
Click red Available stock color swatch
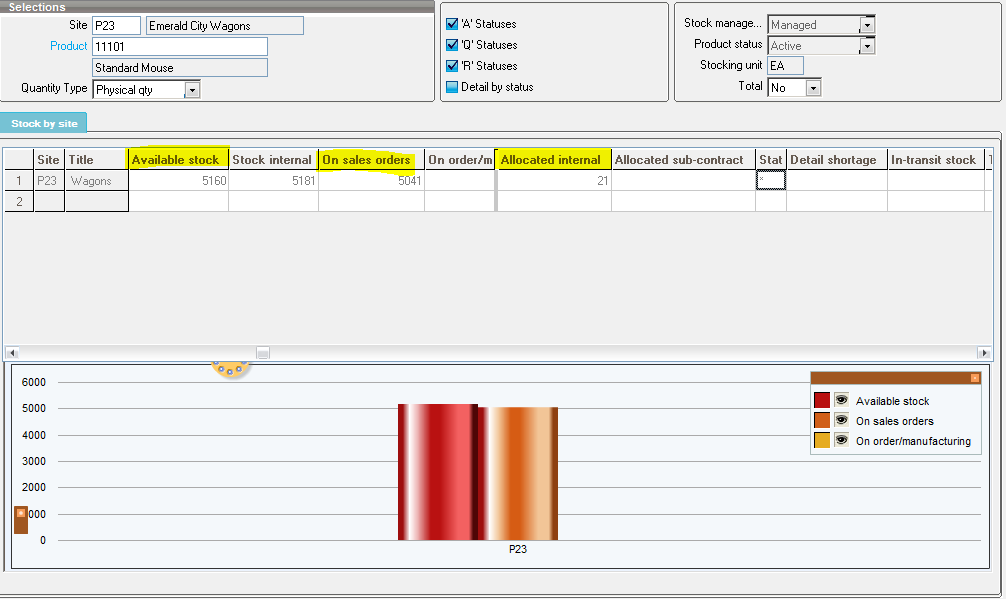pos(822,400)
